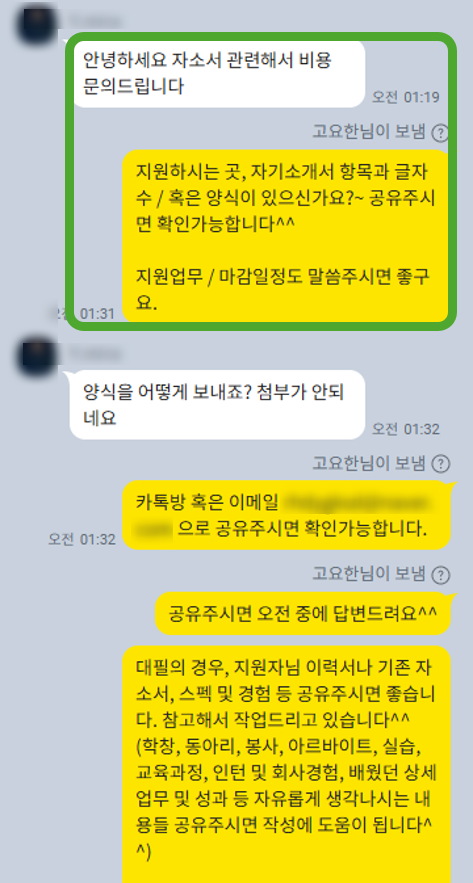
Task: Click the question mark icon above the 지원하시는 곳 message
Action: point(440,133)
